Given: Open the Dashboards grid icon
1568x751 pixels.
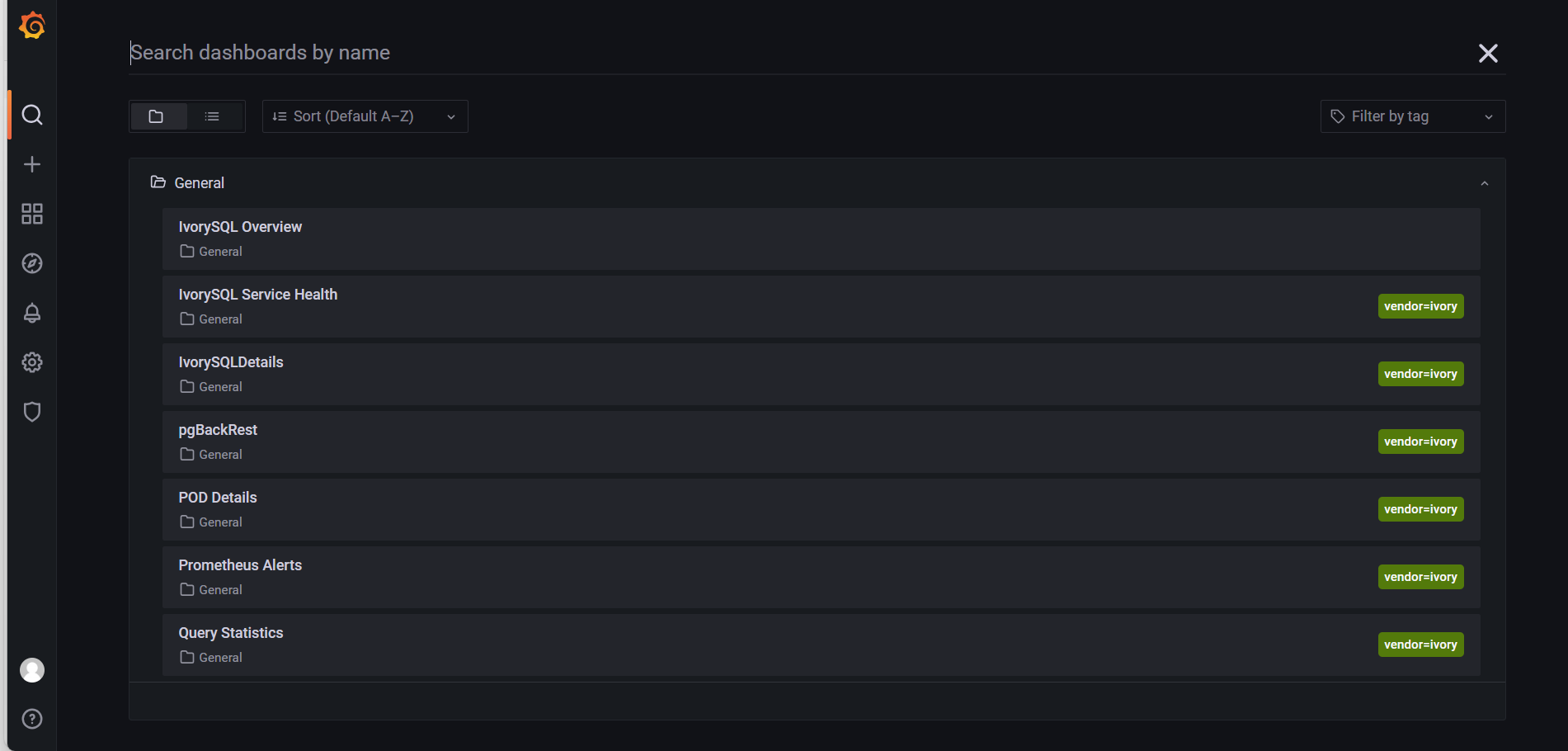Looking at the screenshot, I should pos(32,214).
